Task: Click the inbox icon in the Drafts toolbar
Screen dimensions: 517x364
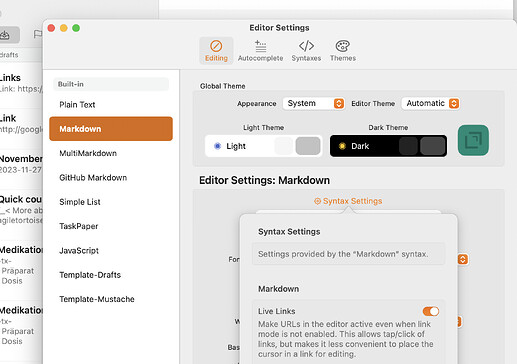Action: [5, 35]
